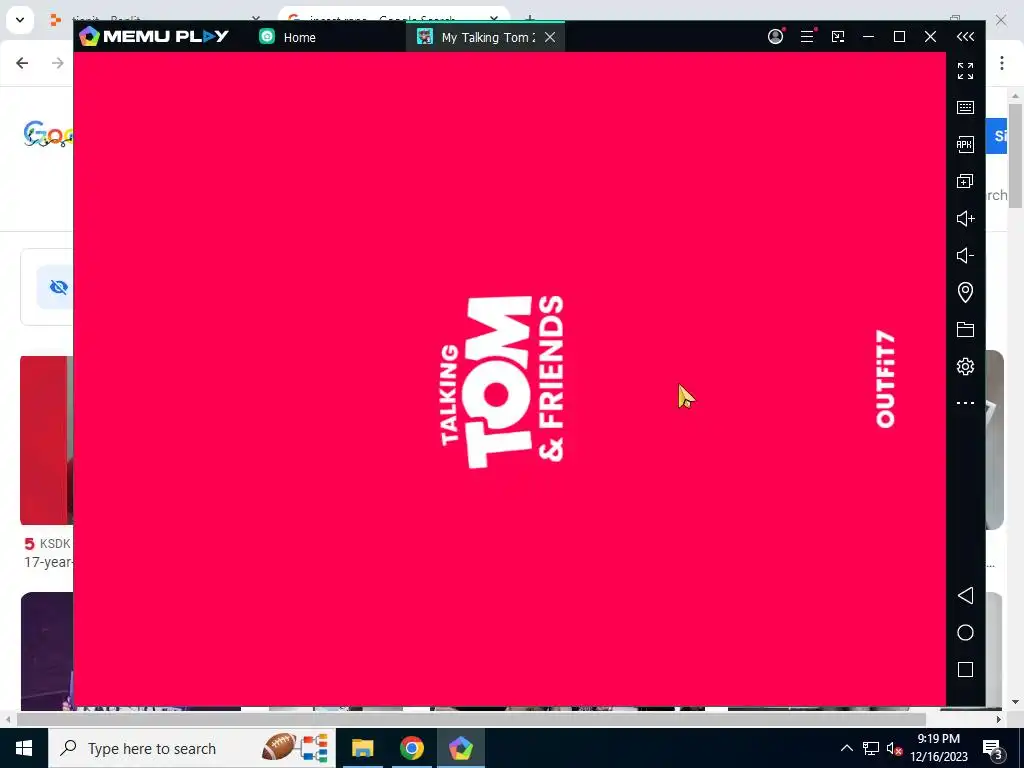
Task: Click the red news thumbnail above KSDK
Action: (46, 440)
